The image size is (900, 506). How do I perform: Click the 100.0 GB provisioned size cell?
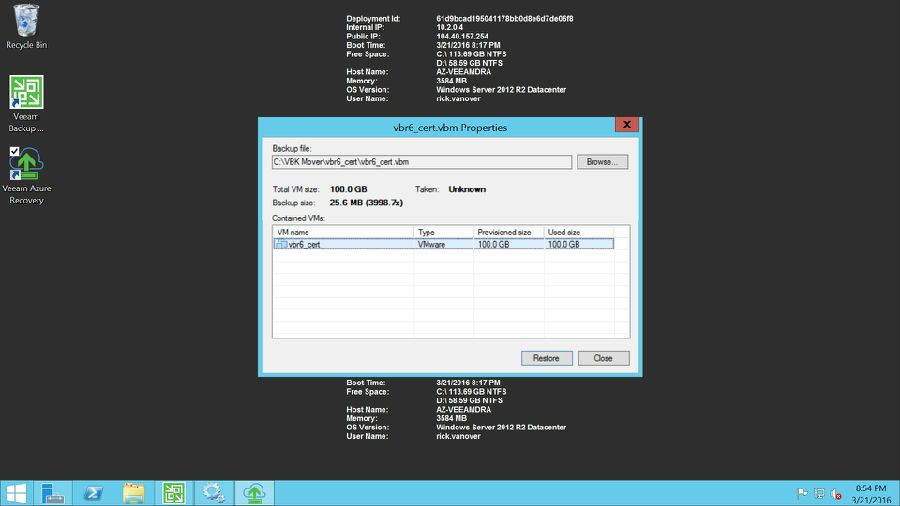point(494,244)
